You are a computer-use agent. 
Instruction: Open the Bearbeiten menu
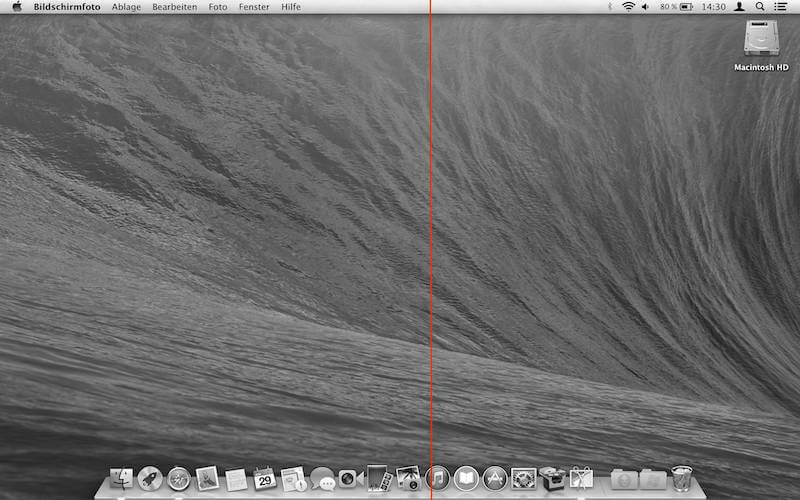tap(174, 7)
